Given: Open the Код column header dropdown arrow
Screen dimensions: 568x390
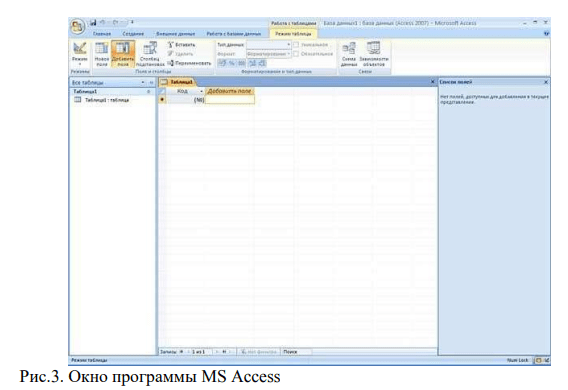Looking at the screenshot, I should [201, 92].
